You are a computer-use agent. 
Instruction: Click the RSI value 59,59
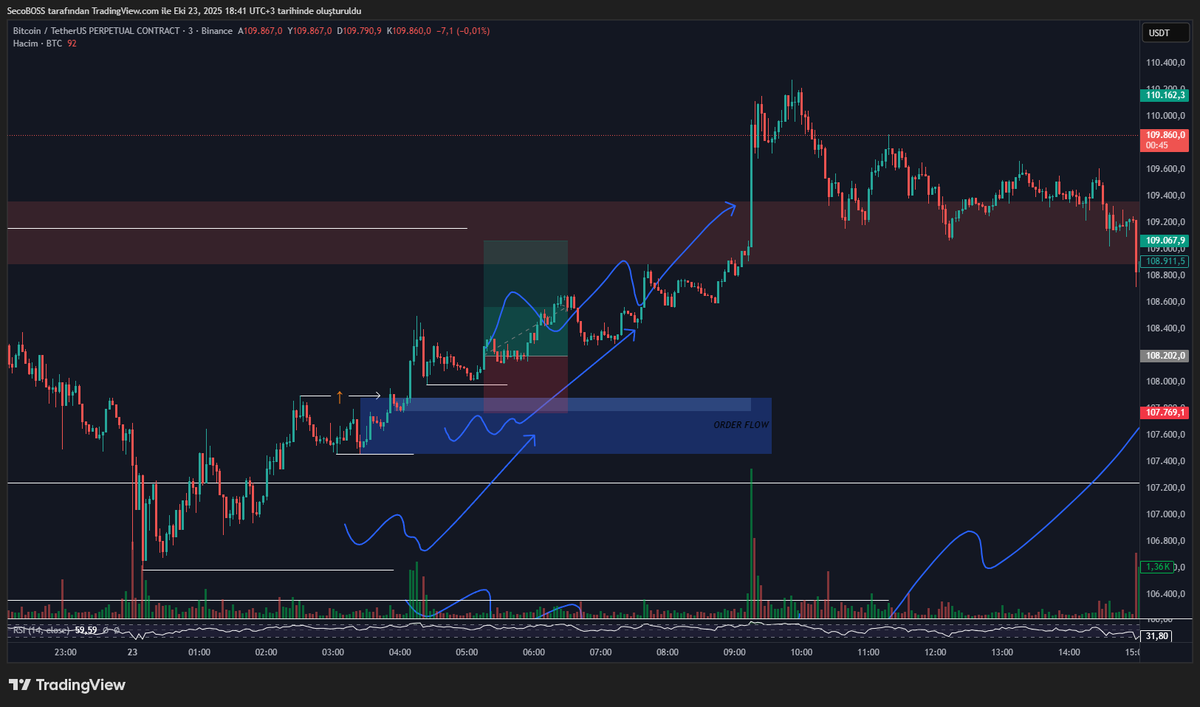[x=86, y=630]
